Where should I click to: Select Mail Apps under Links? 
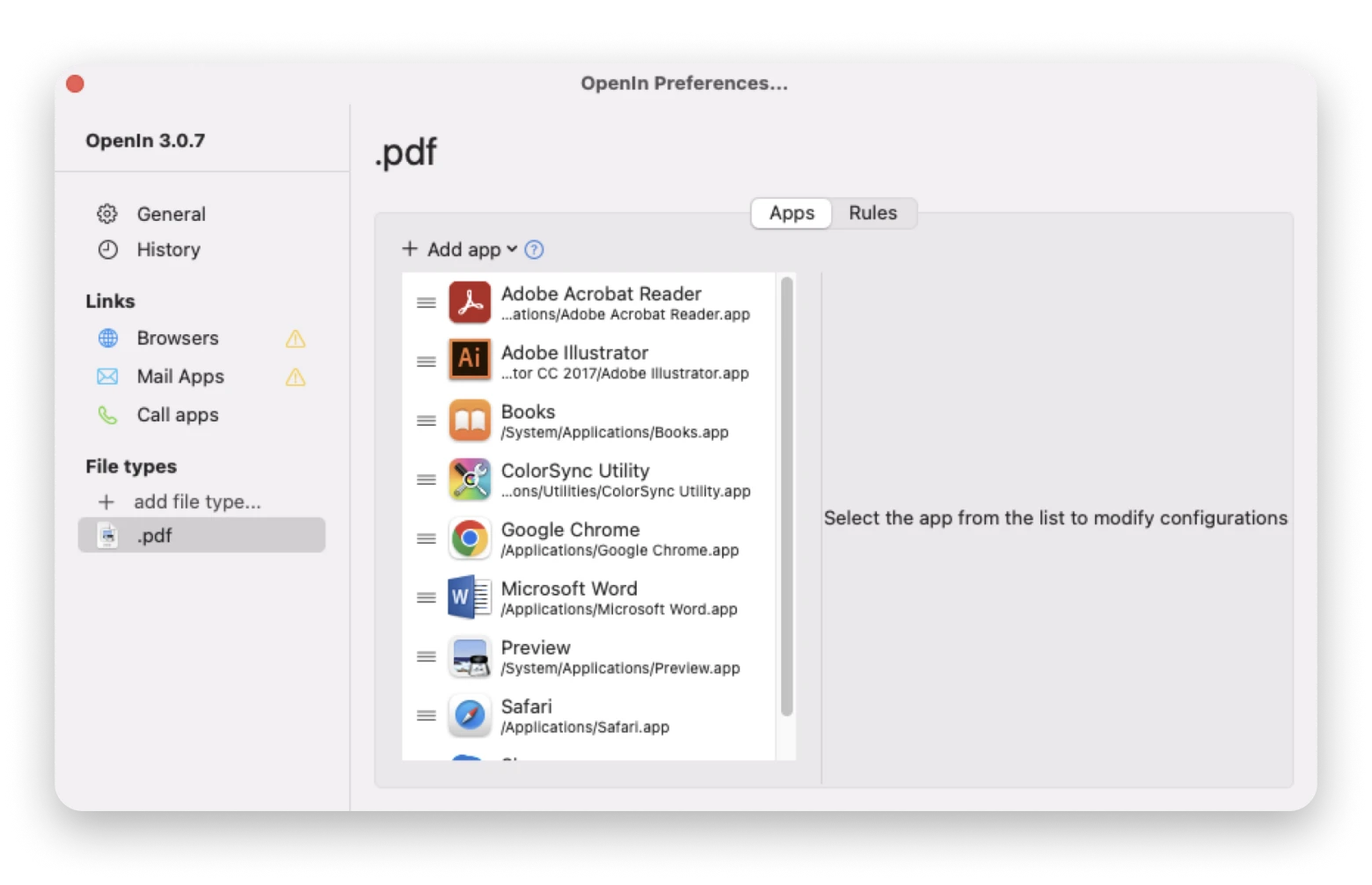pyautogui.click(x=180, y=377)
